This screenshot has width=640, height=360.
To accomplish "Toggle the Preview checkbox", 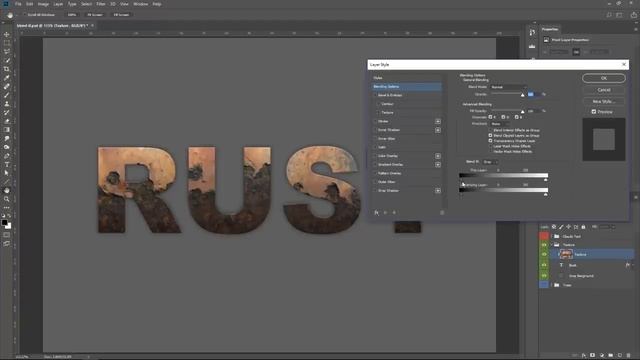I will pos(594,111).
